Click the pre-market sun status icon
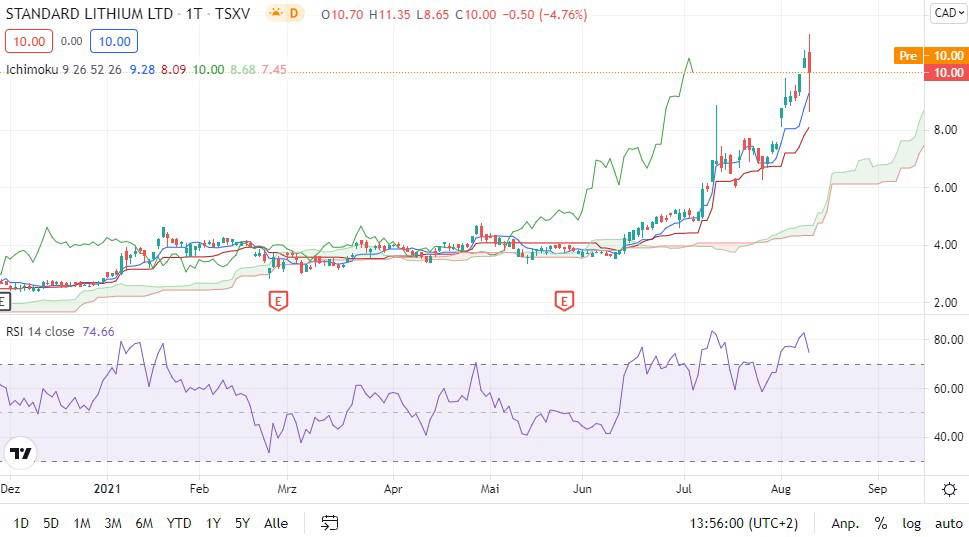Screen dimensions: 969x537 click(x=276, y=13)
